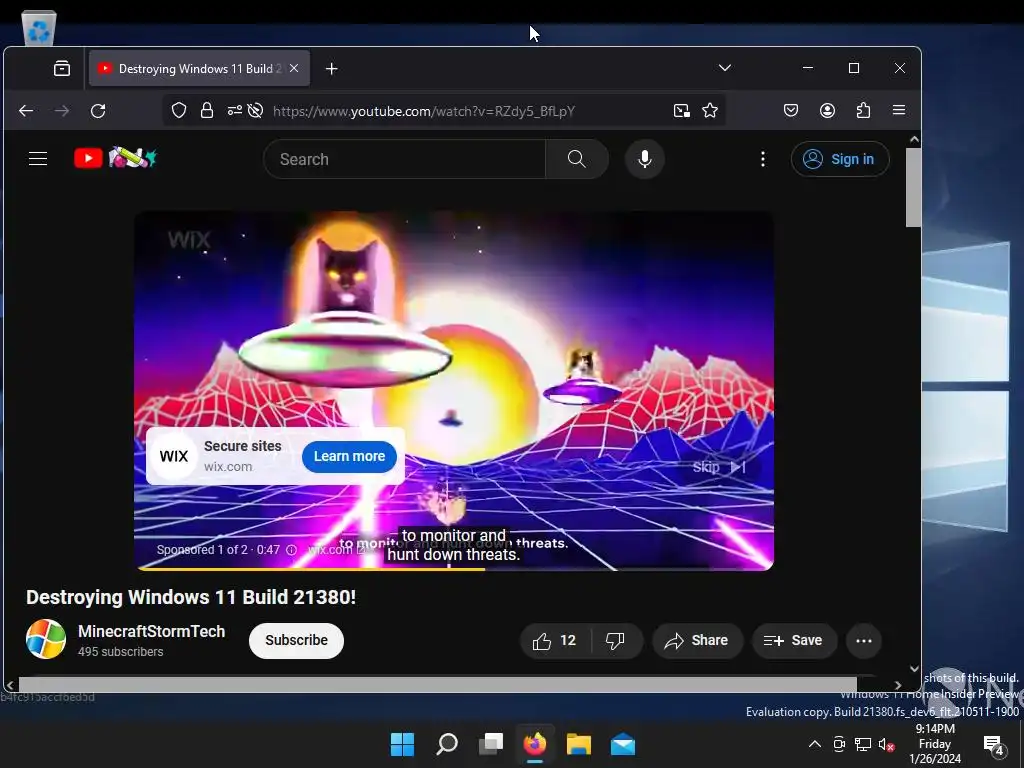
Task: Click the muted volume tray icon
Action: 886,744
